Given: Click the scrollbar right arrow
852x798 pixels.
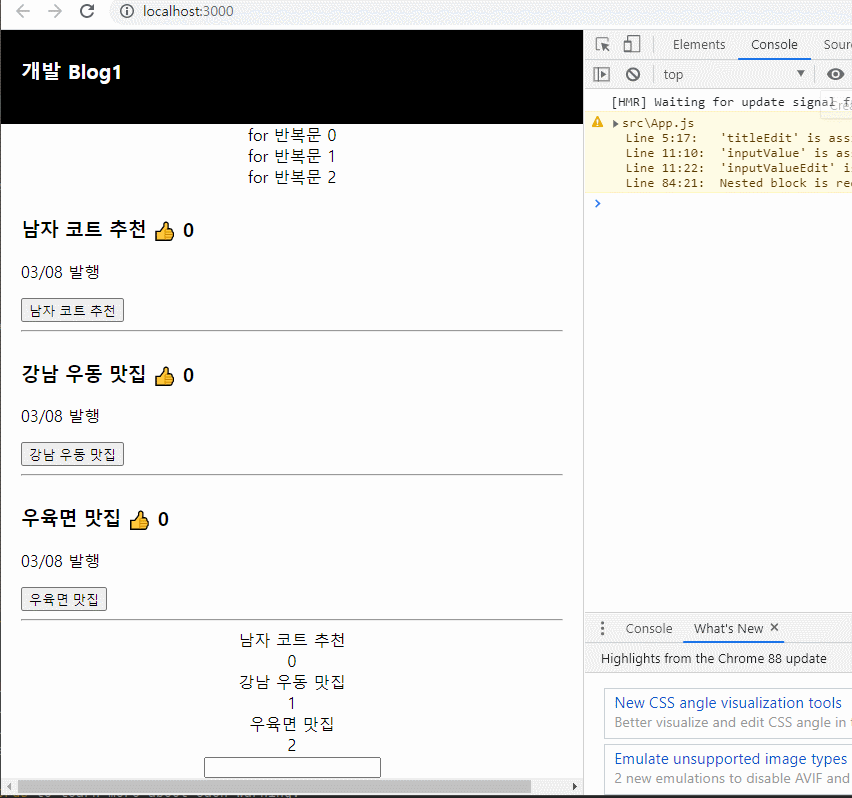Looking at the screenshot, I should click(x=575, y=786).
